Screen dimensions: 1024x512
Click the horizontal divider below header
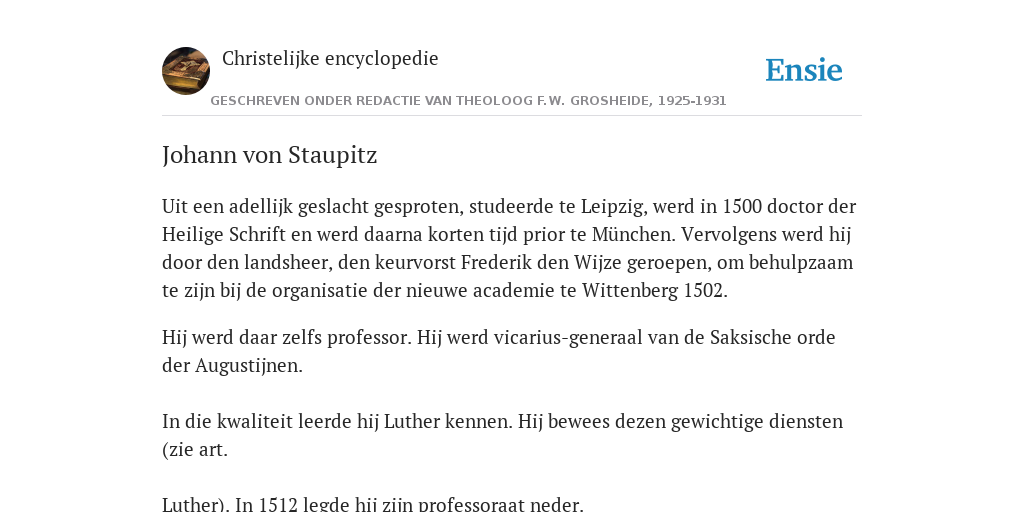[512, 116]
